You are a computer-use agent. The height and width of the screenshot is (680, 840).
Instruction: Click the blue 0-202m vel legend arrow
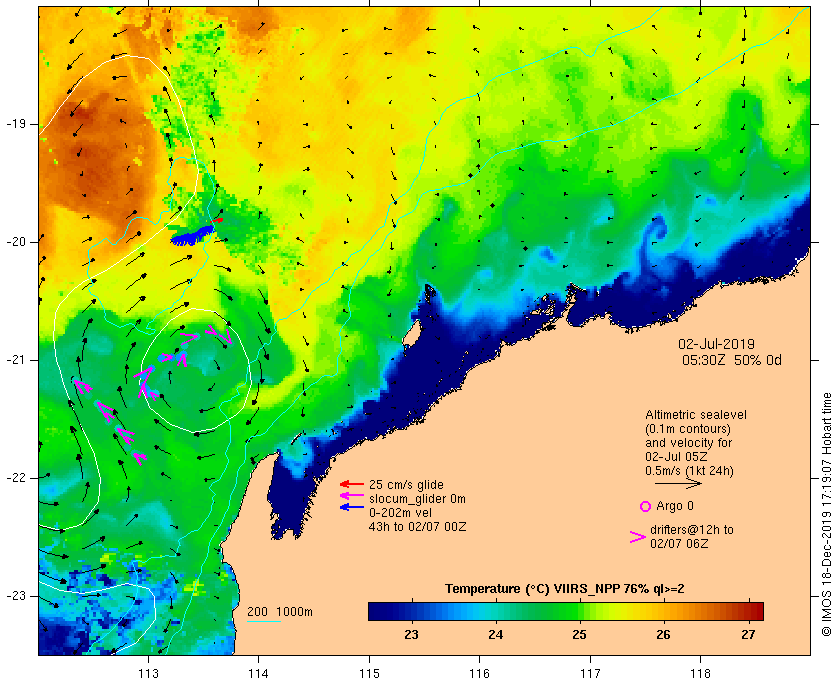[352, 506]
